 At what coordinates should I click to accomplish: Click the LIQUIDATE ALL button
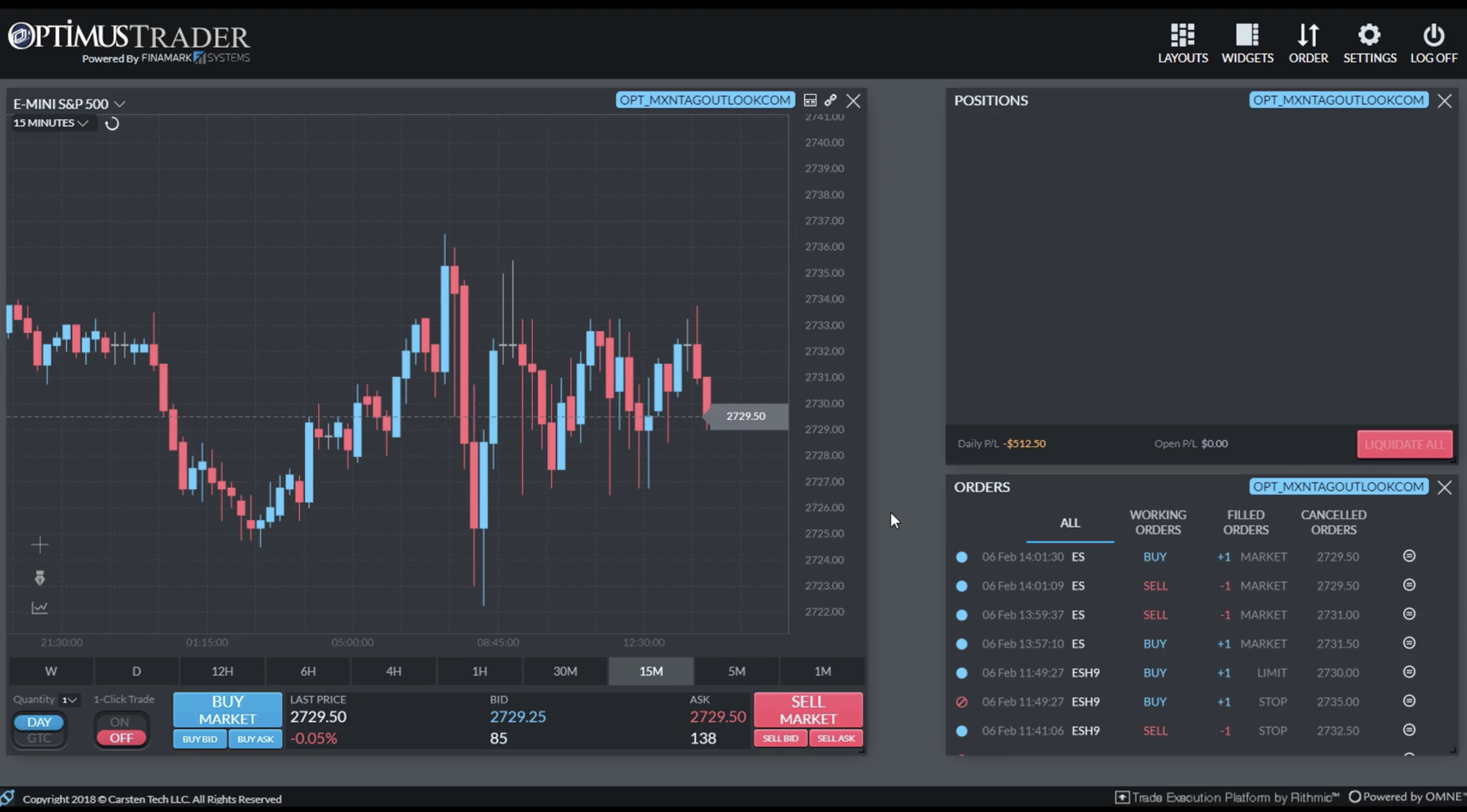click(1404, 444)
